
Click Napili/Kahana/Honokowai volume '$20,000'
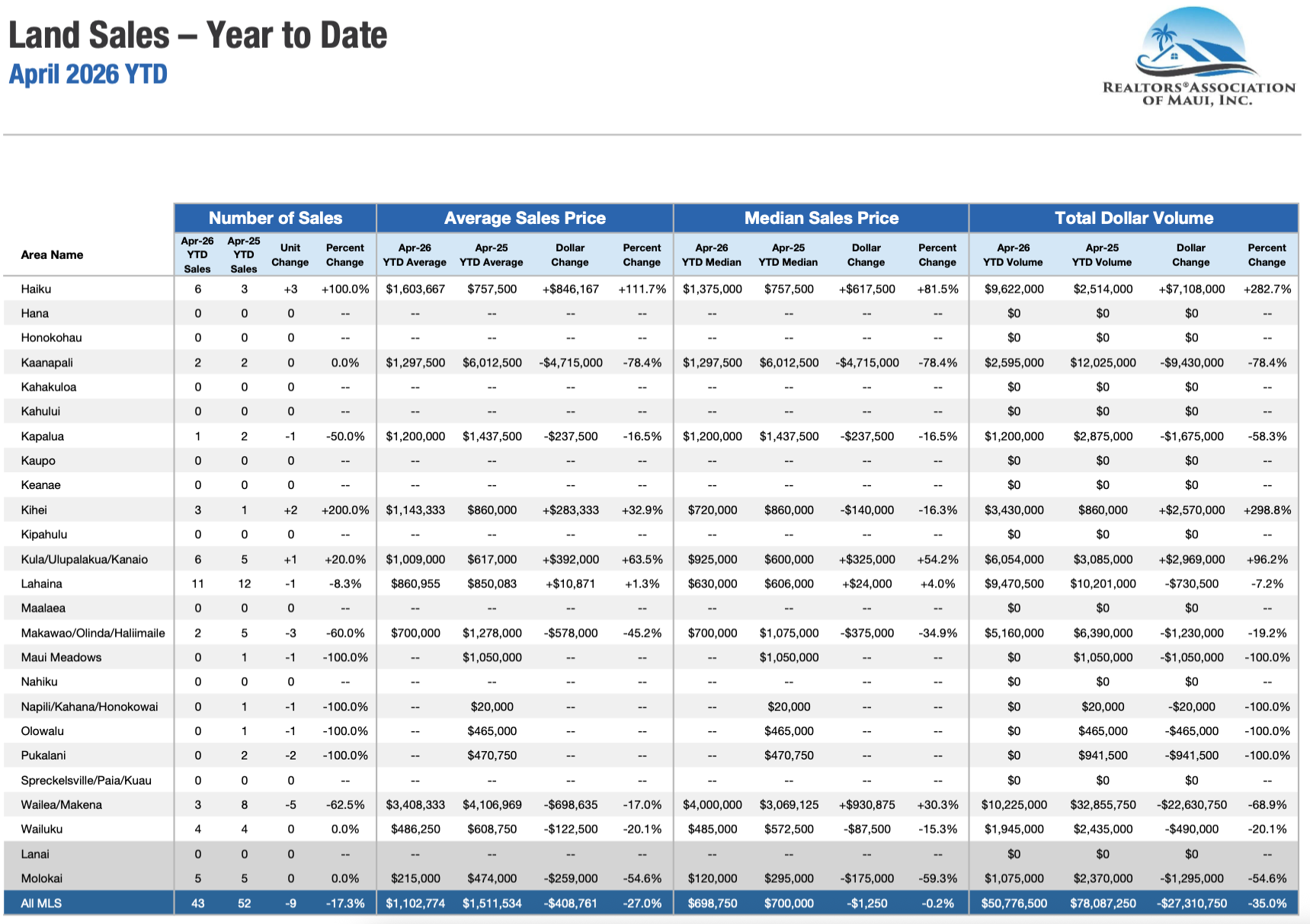click(1102, 707)
